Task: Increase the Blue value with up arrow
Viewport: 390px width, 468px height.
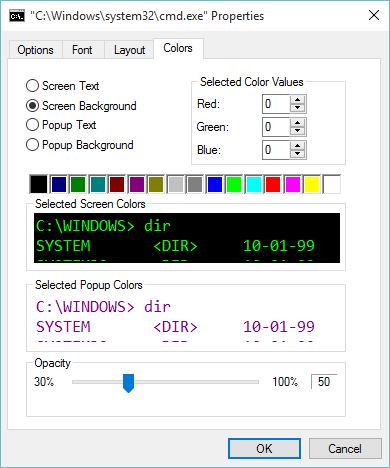Action: coord(297,146)
